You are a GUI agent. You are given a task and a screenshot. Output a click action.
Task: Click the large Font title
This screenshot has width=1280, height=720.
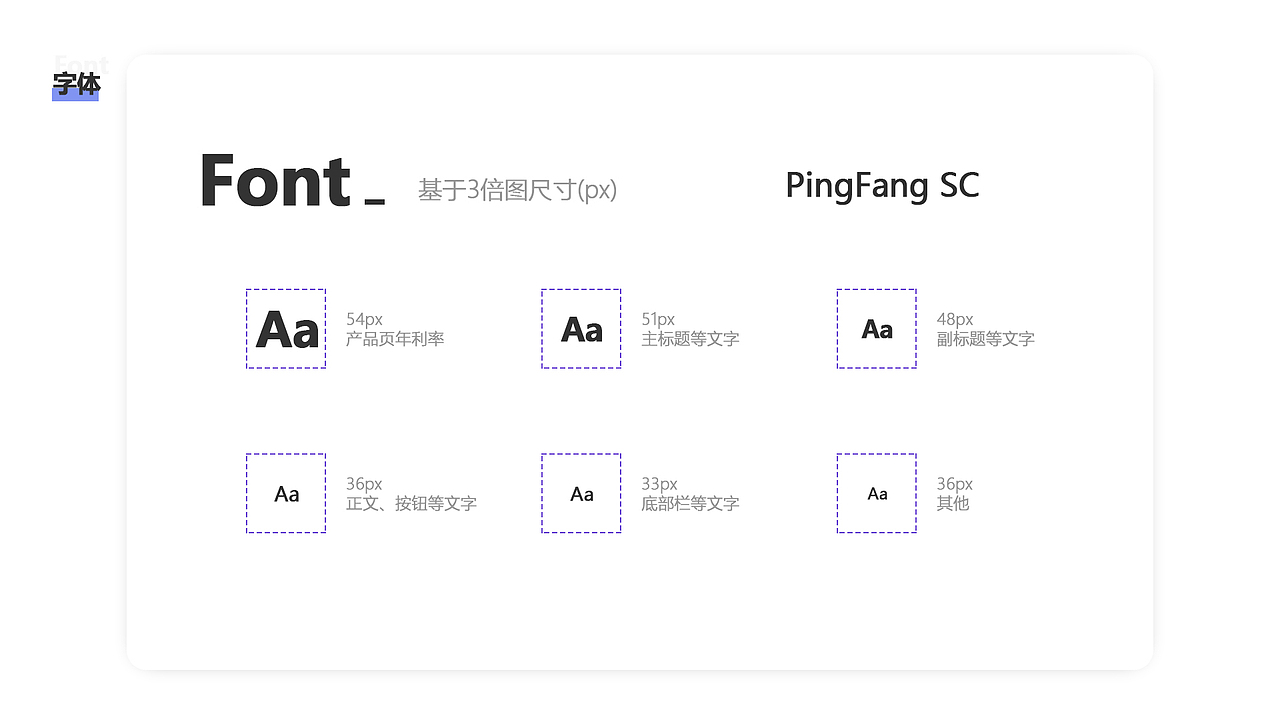tap(275, 181)
